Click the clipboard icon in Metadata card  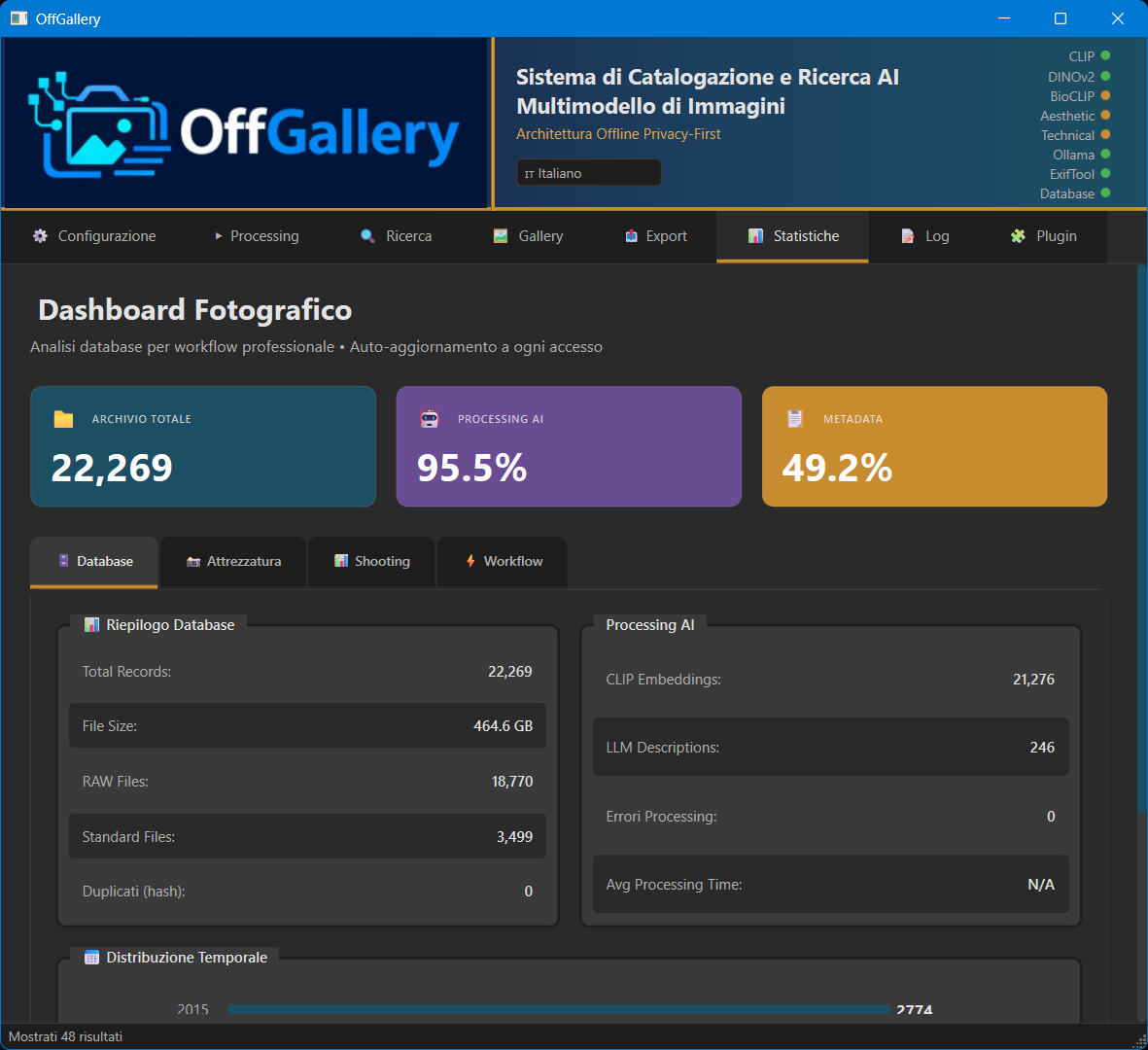pos(795,419)
